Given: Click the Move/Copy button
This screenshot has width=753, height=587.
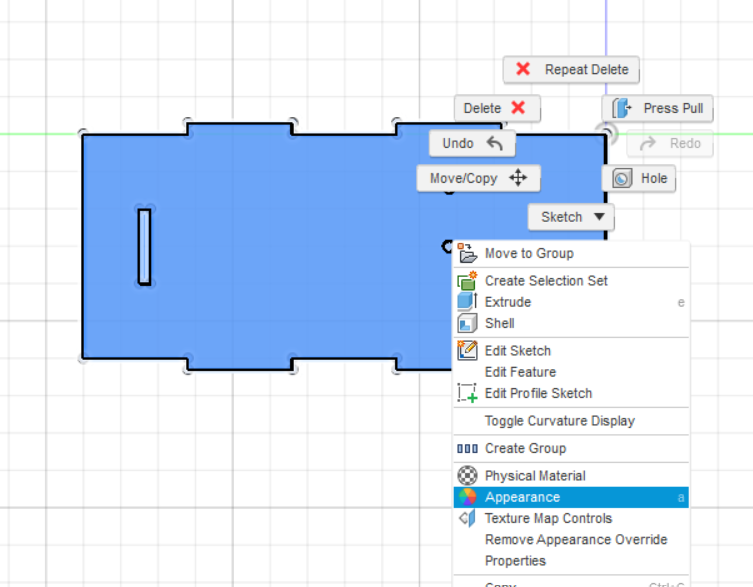Looking at the screenshot, I should pos(478,178).
